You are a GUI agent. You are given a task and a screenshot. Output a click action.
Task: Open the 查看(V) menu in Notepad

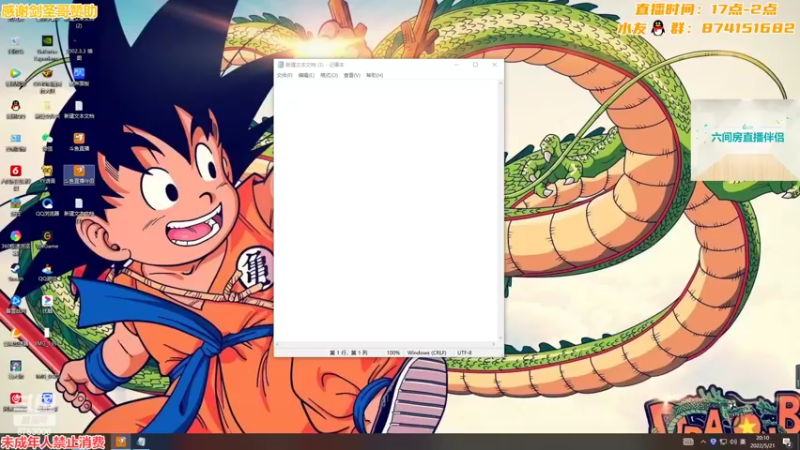(x=352, y=76)
